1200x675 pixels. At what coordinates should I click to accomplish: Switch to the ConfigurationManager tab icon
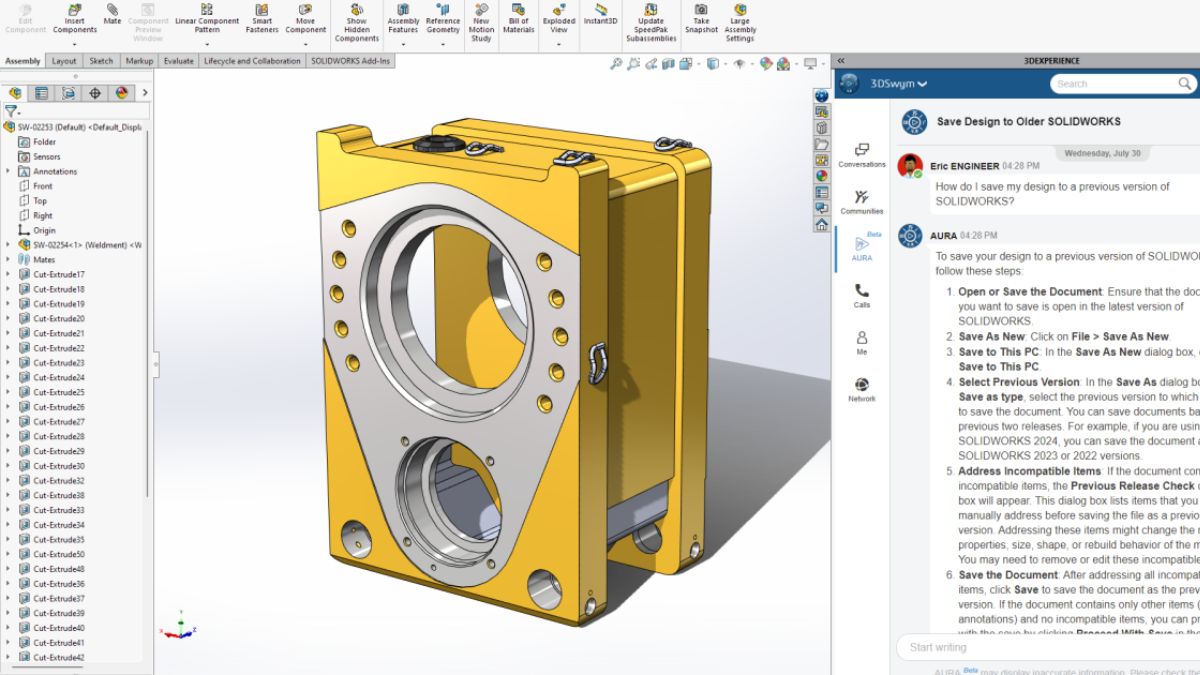click(x=68, y=93)
